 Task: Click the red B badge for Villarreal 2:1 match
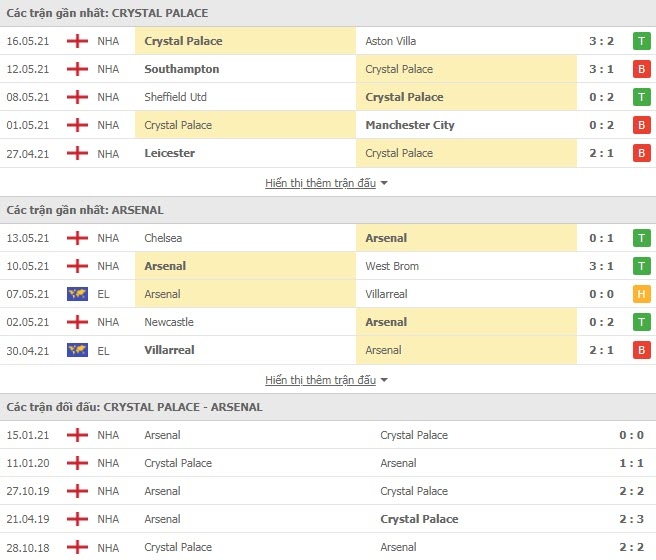pos(641,350)
